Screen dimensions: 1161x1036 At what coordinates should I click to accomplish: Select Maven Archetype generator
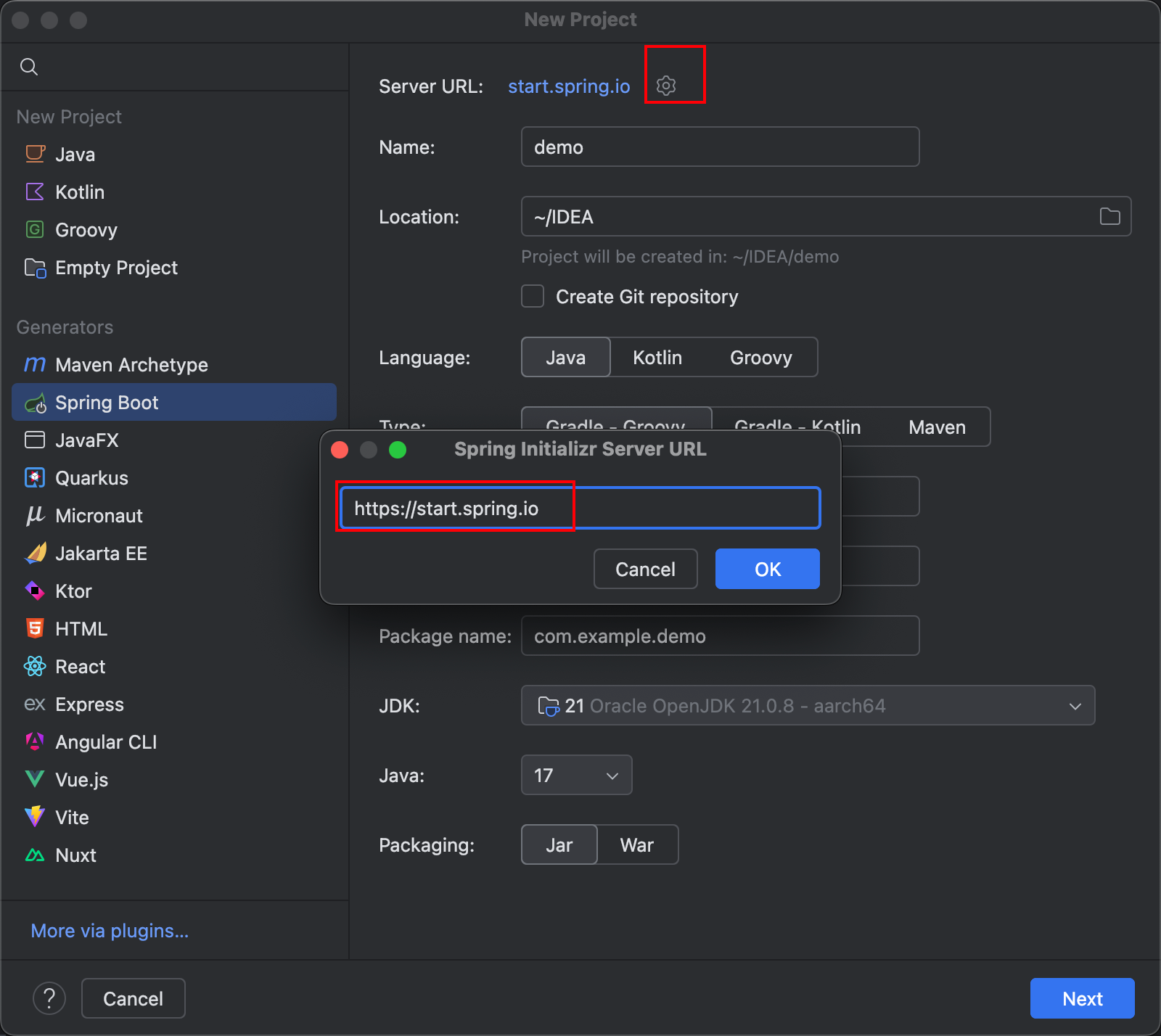[174, 364]
